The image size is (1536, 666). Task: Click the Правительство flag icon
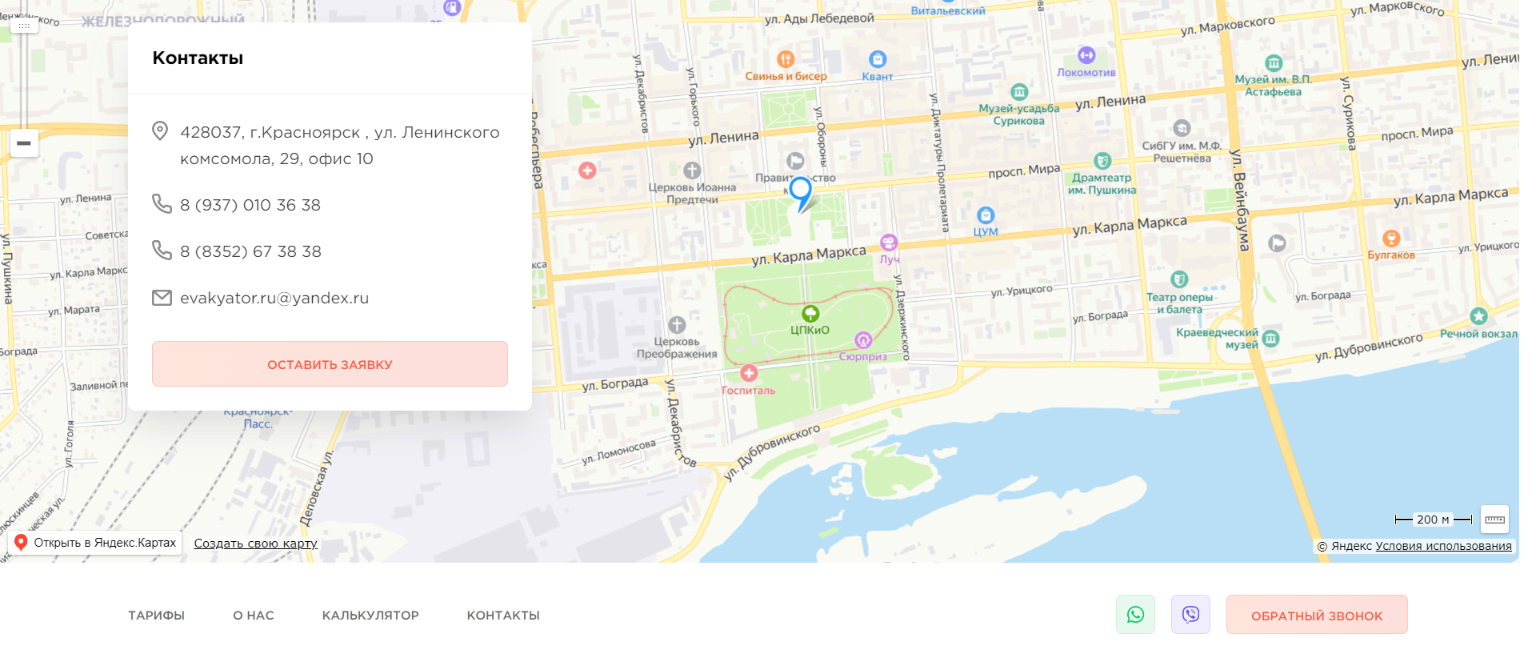click(x=796, y=160)
